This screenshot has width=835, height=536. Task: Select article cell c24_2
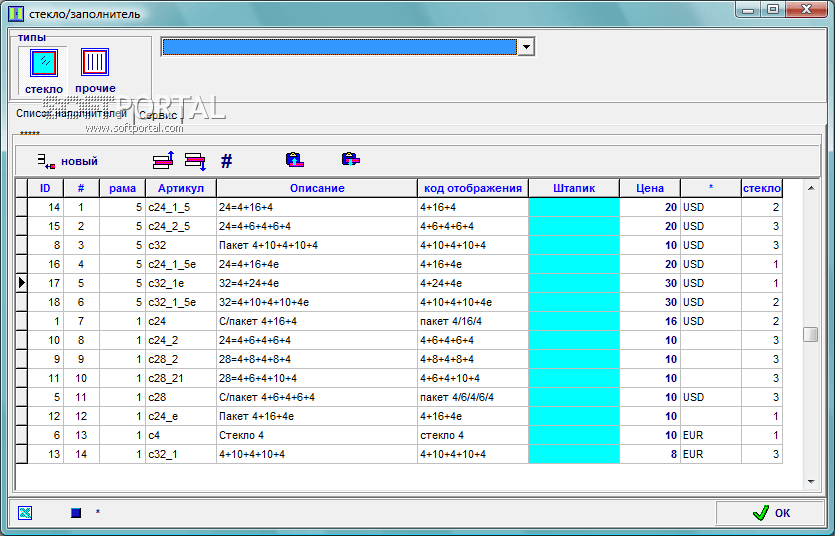[x=181, y=340]
